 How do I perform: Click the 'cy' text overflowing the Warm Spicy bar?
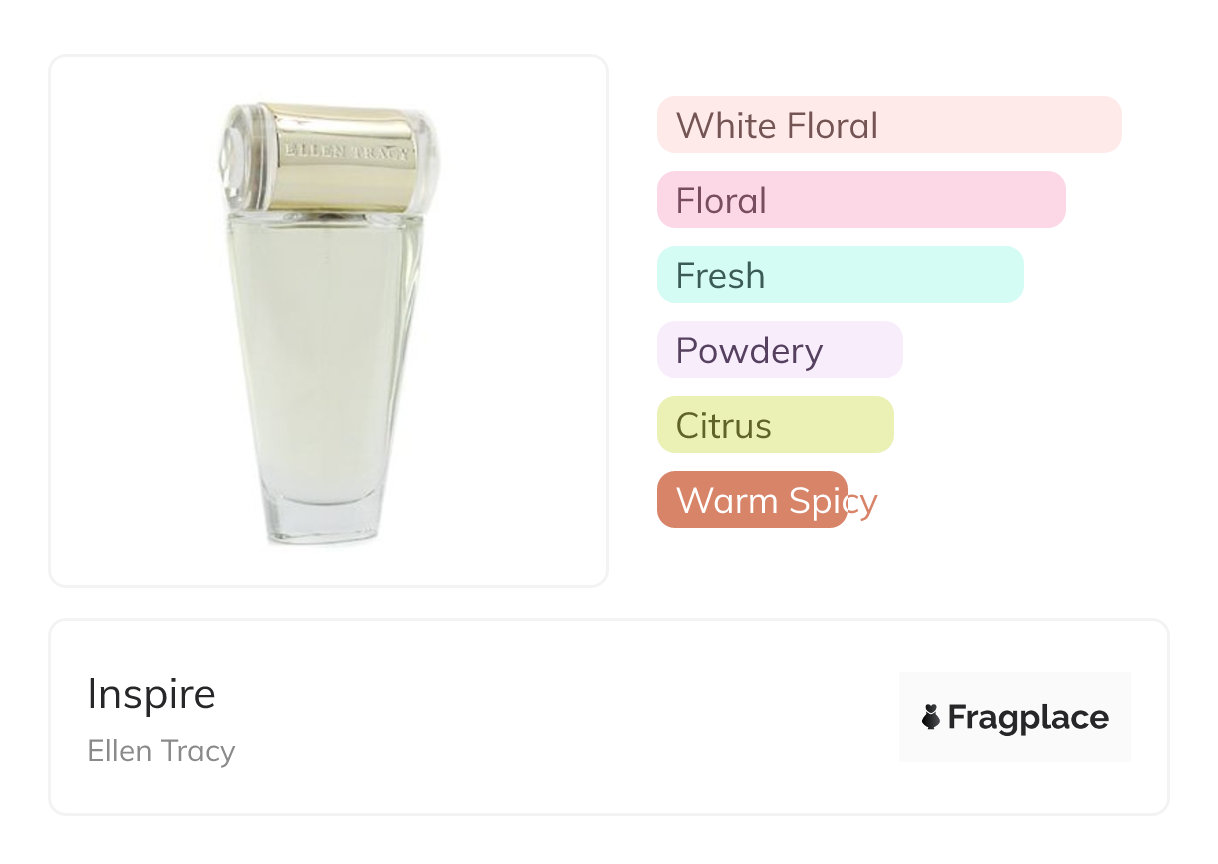tap(862, 501)
